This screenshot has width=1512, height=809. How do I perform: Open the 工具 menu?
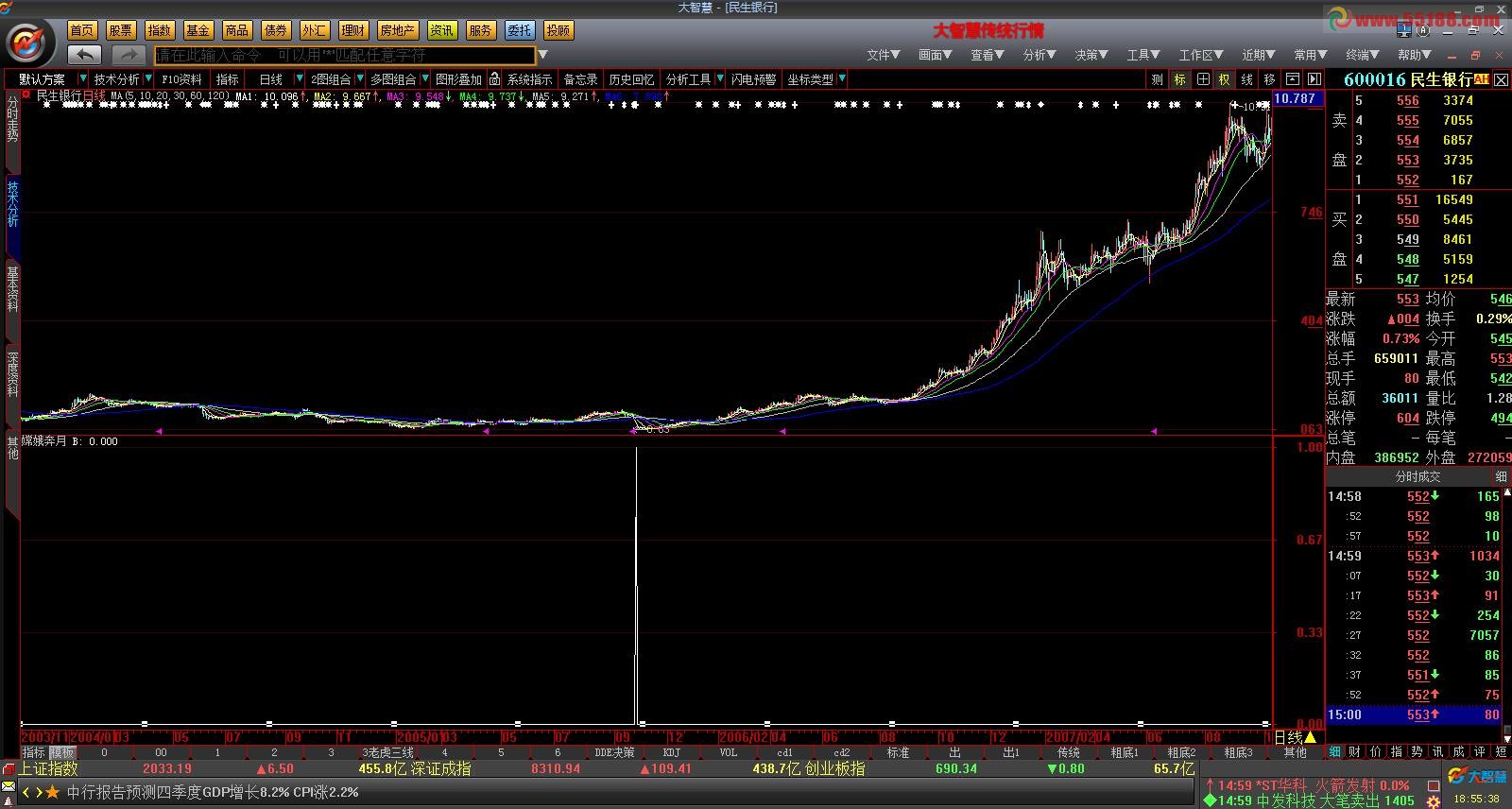(1143, 55)
